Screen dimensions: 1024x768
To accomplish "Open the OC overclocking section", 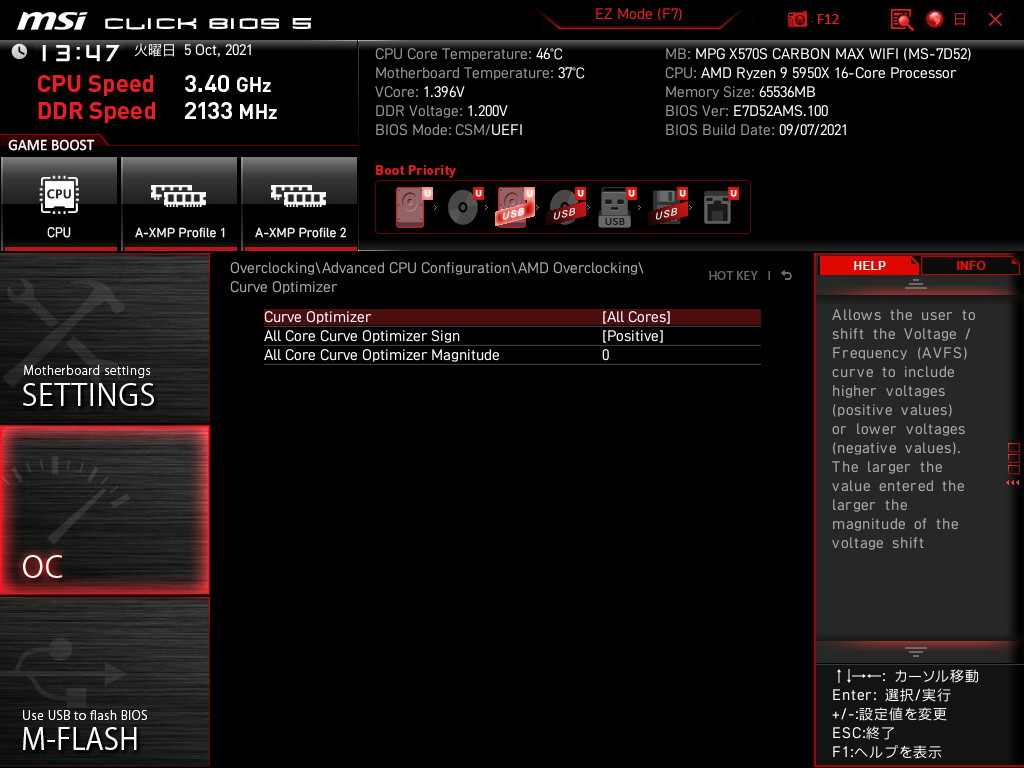I will 105,511.
